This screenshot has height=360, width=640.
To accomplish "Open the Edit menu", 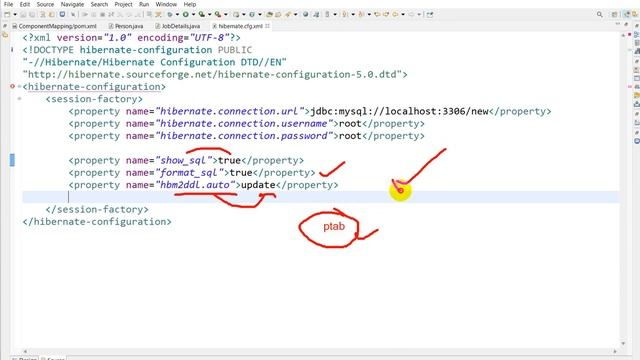I will coord(24,4).
